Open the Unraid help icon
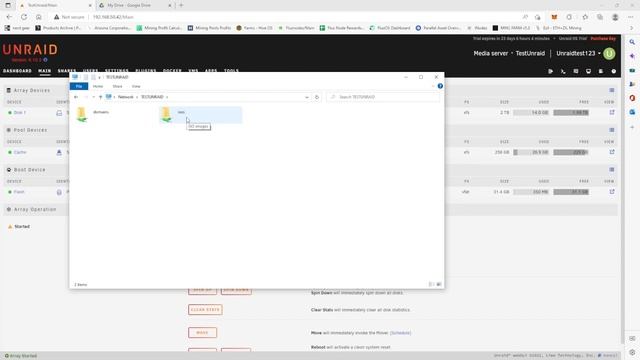The image size is (640, 360). 613,71
